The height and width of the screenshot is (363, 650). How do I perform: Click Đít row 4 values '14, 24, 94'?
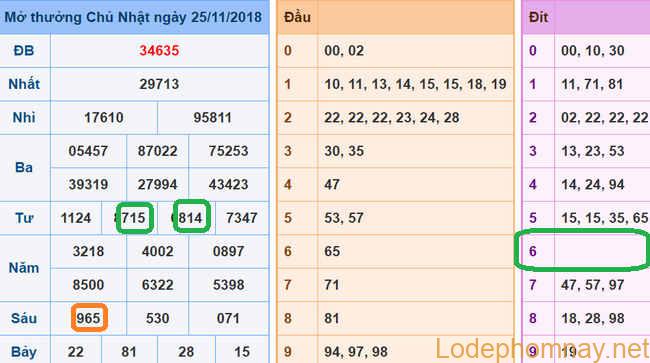593,184
